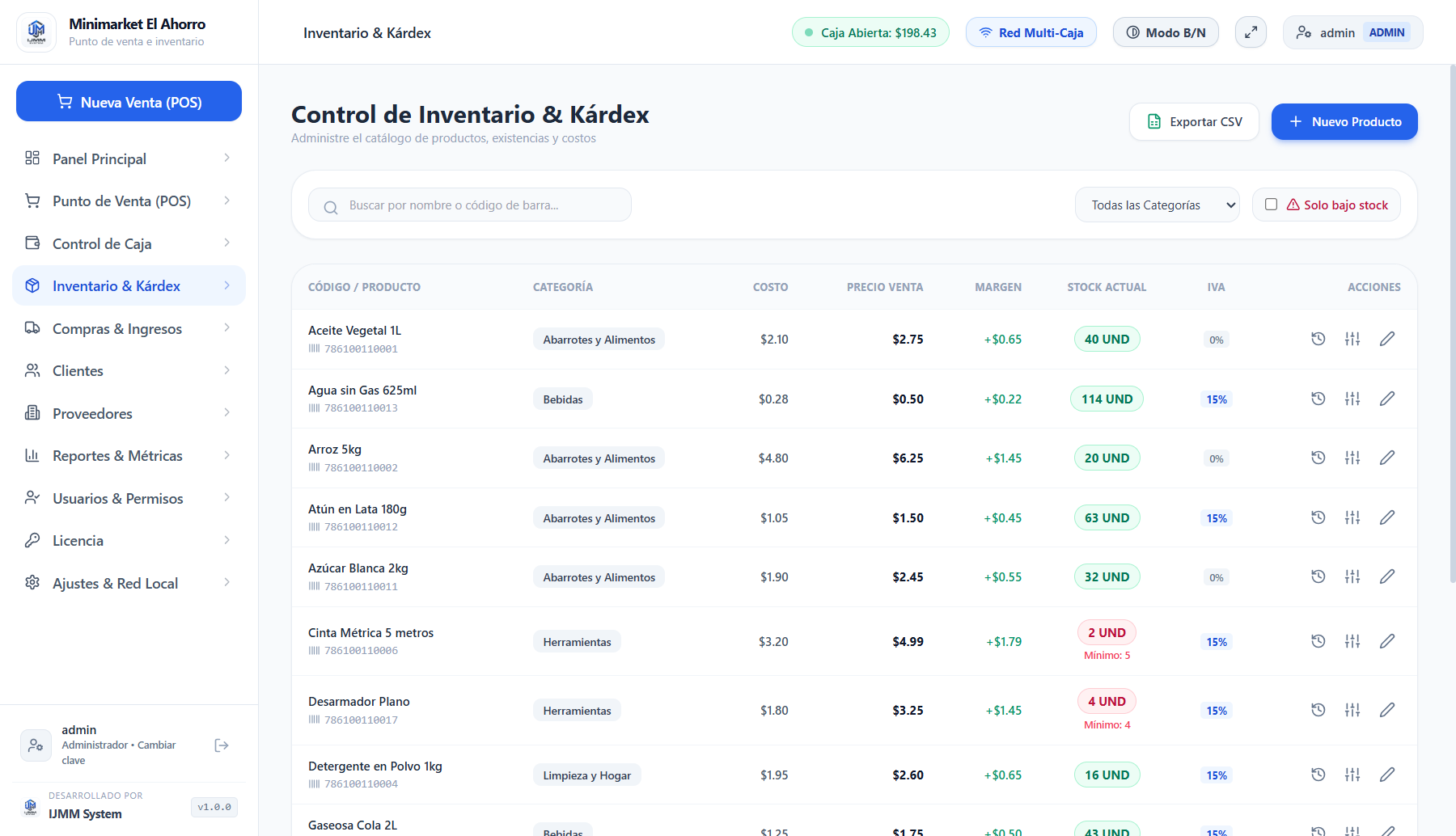Click history icon for Arroz 5kg

pos(1318,458)
